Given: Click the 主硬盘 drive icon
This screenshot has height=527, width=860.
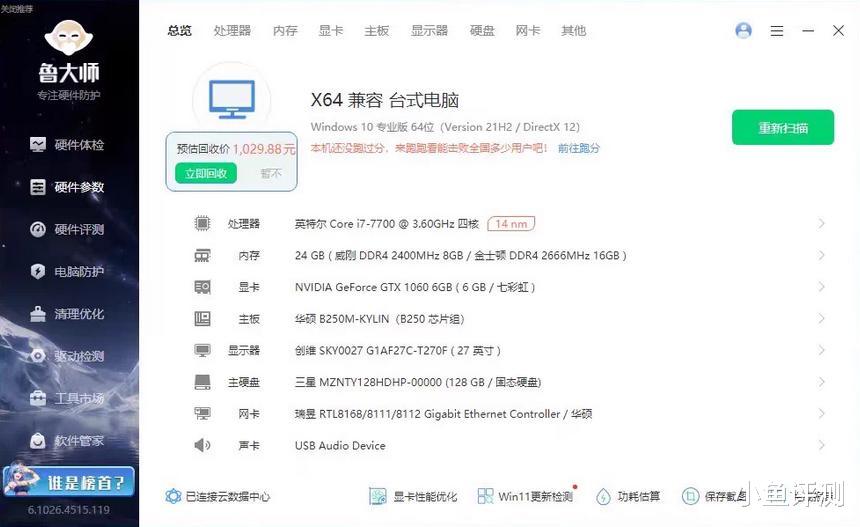Looking at the screenshot, I should coord(202,382).
